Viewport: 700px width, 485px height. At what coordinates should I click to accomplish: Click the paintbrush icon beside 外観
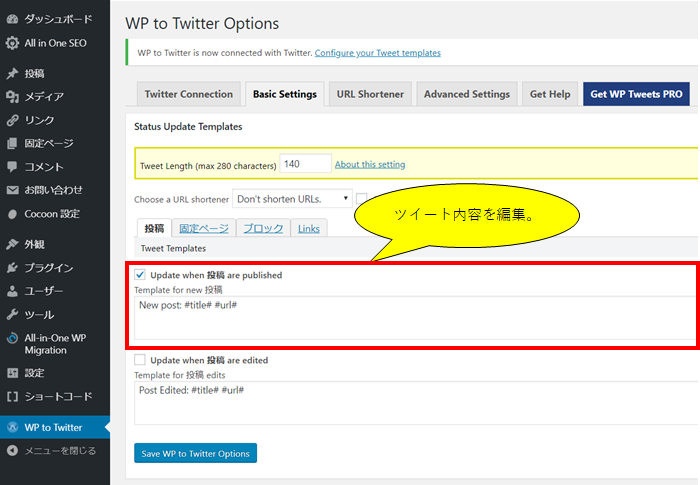tap(12, 244)
